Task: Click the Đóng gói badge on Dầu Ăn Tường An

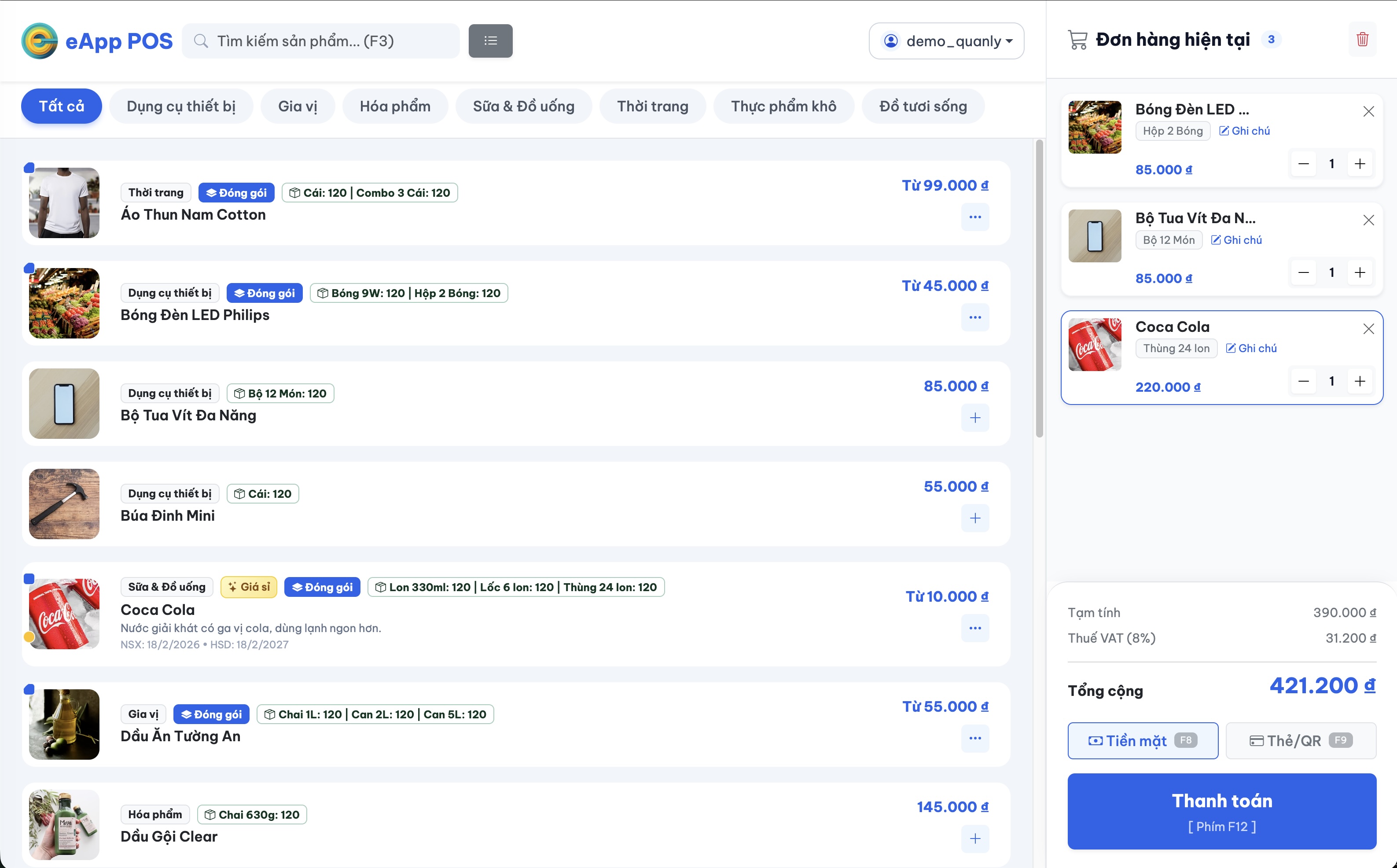Action: pos(211,714)
